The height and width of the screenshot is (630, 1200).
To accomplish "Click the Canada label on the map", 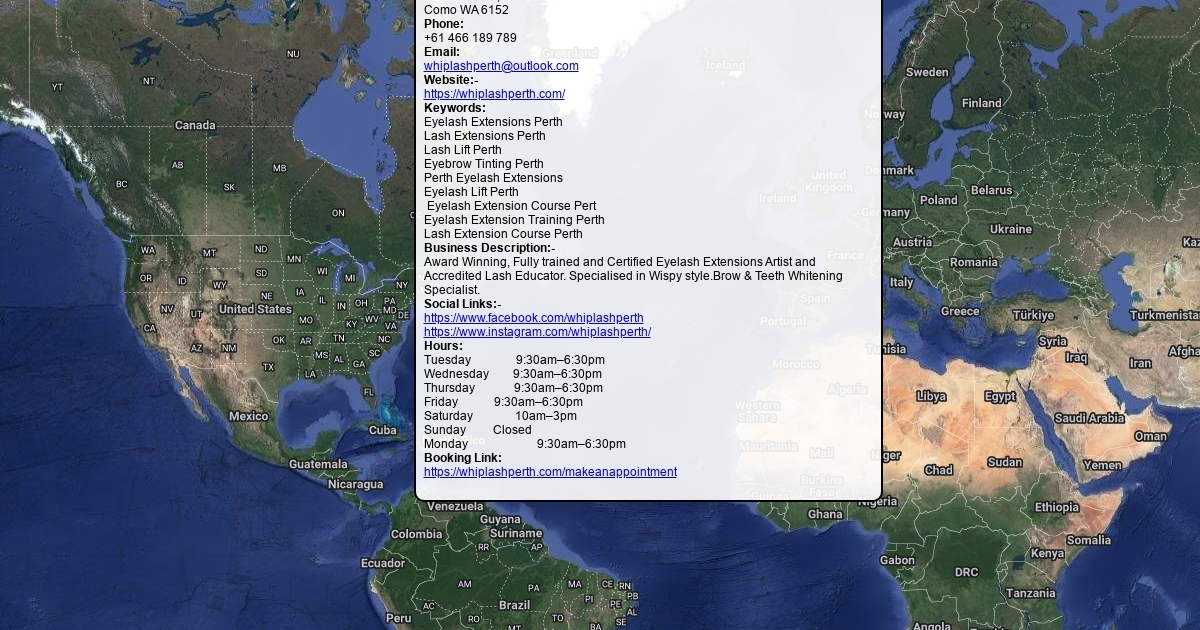I will click(195, 125).
